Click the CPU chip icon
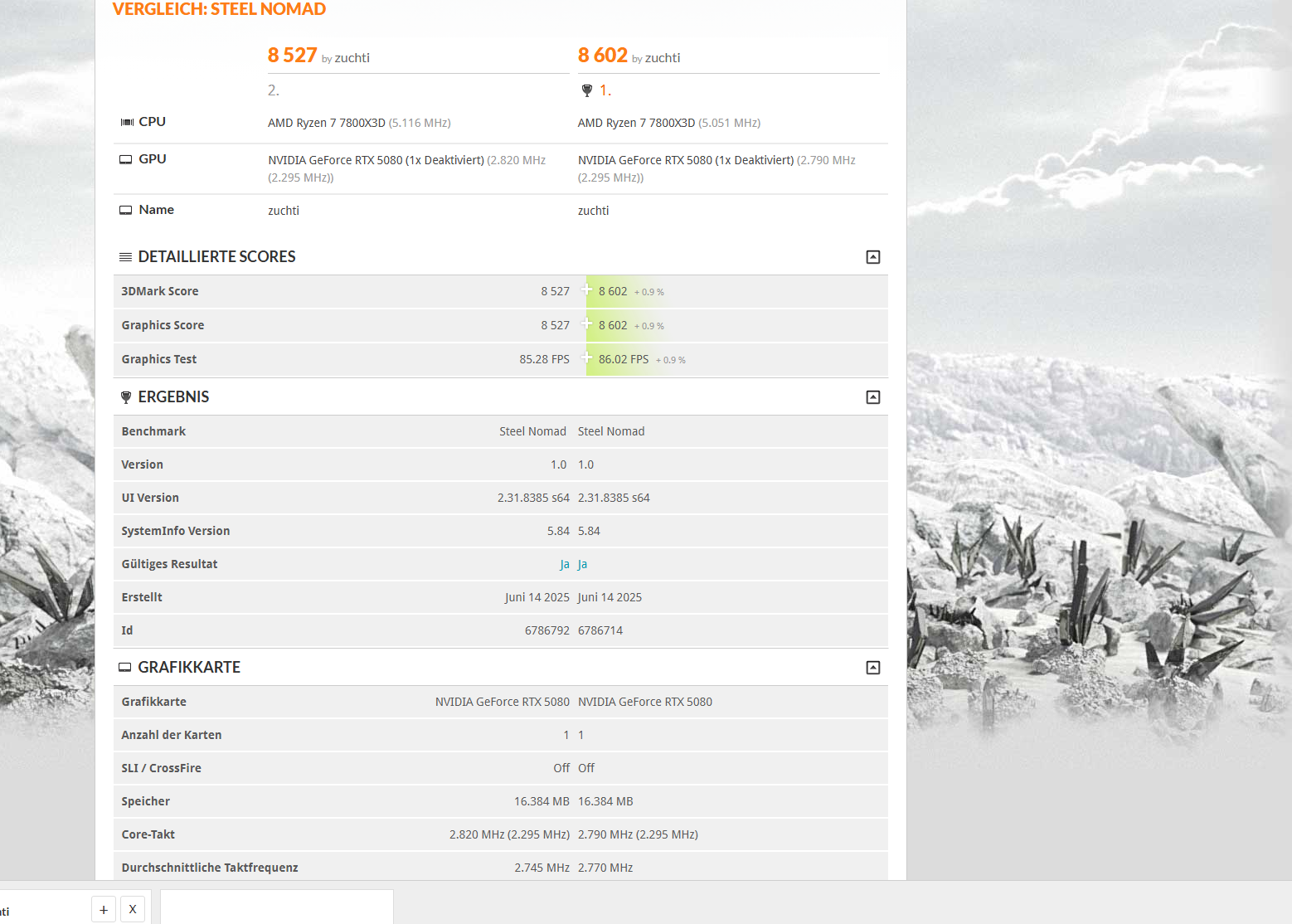Screen dimensions: 1292x924 pos(127,122)
